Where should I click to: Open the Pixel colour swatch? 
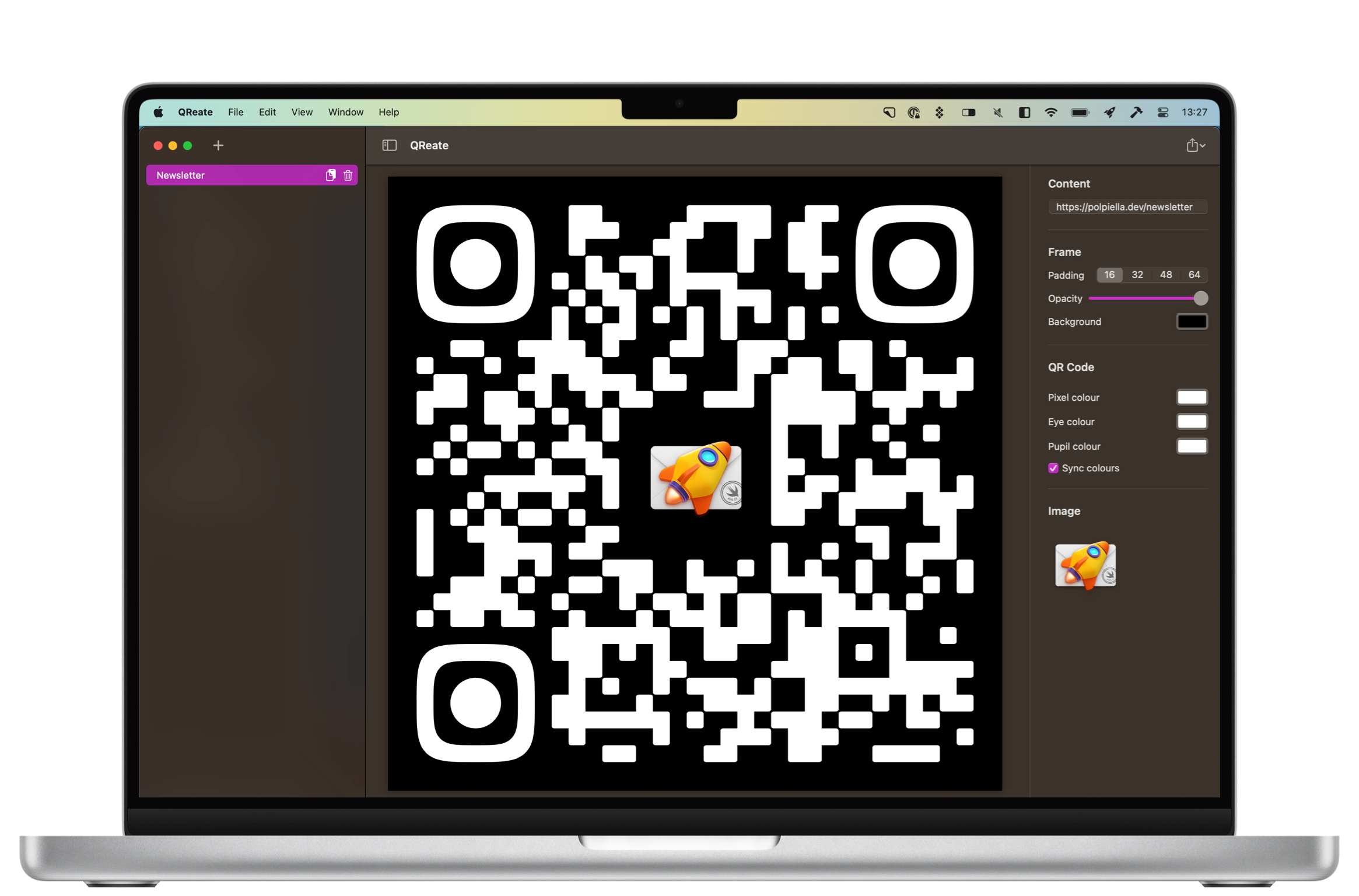(x=1192, y=397)
